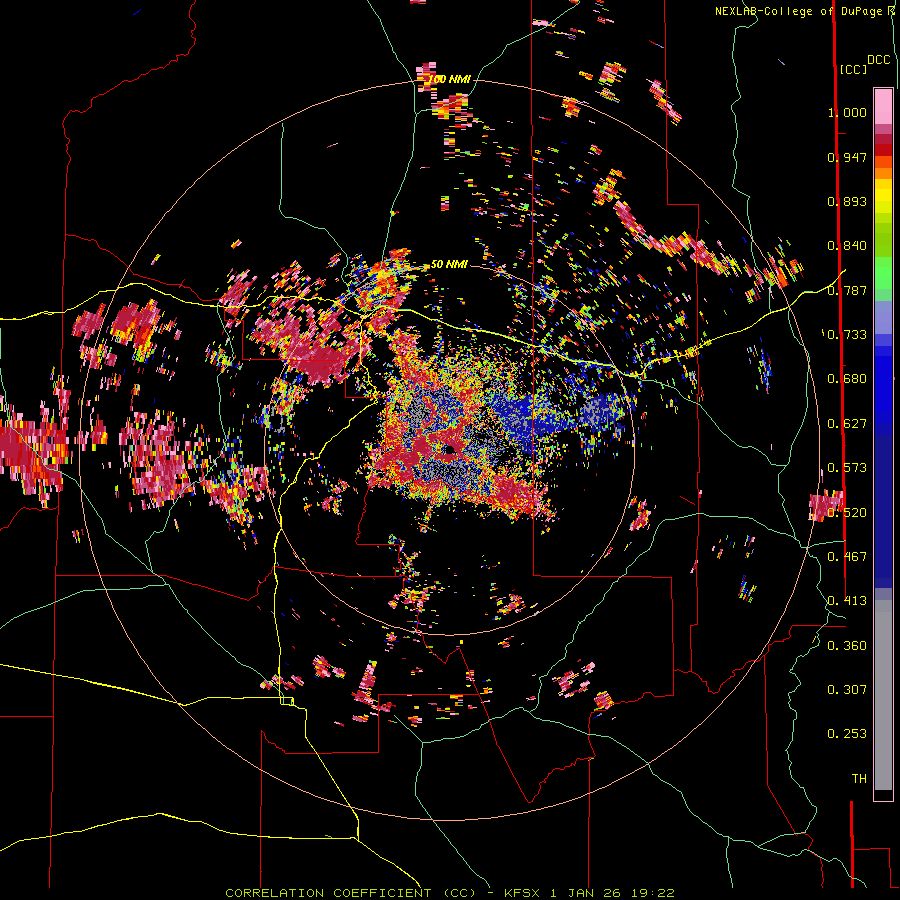900x900 pixels.
Task: Click the [CC] legend unit label
Action: (x=853, y=69)
